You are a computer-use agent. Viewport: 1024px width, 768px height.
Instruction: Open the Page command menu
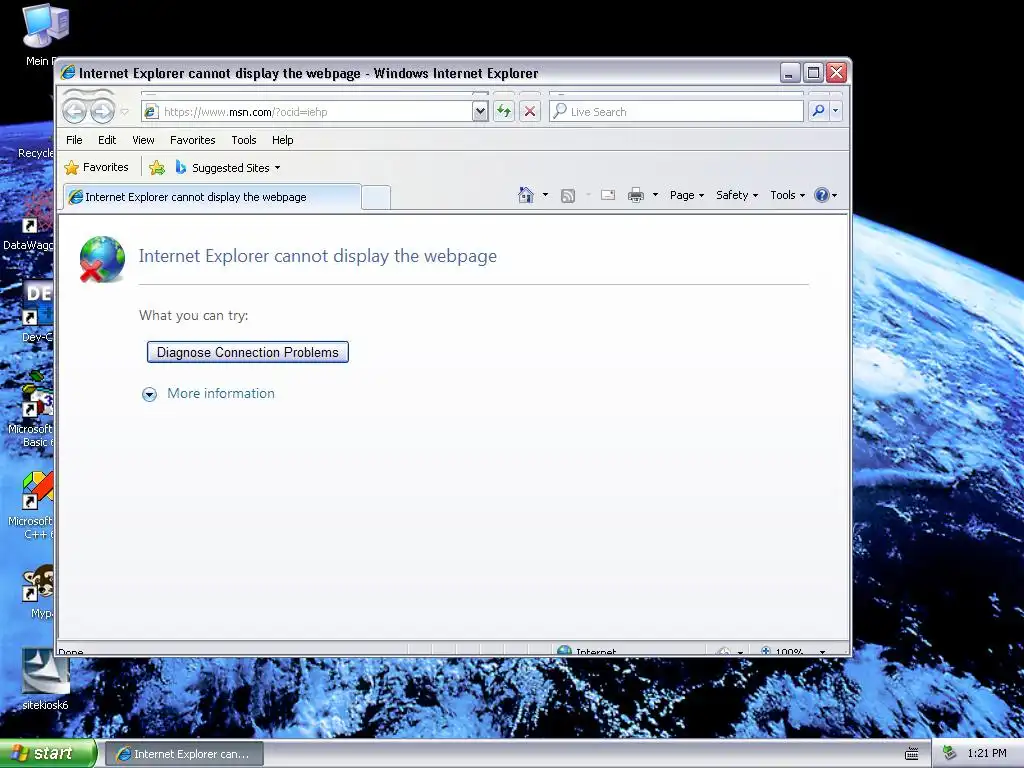click(x=686, y=195)
